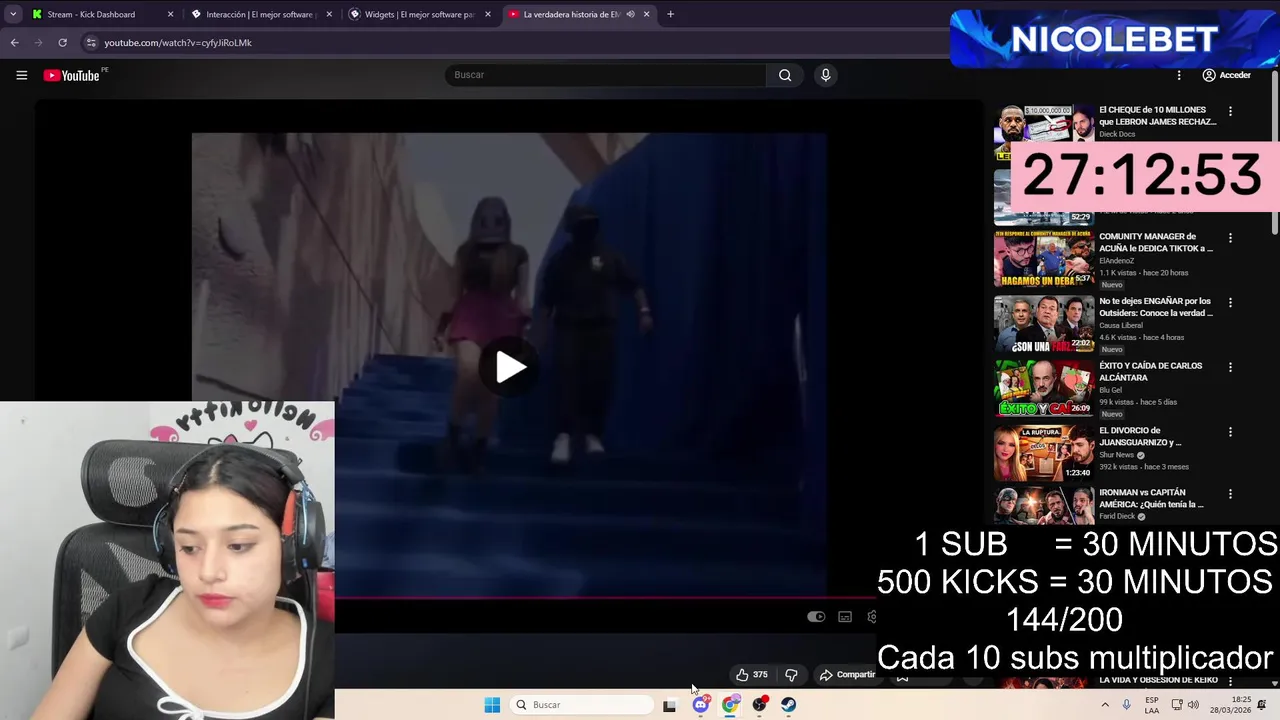Open Steam from the taskbar
The height and width of the screenshot is (720, 1280).
pyautogui.click(x=788, y=705)
